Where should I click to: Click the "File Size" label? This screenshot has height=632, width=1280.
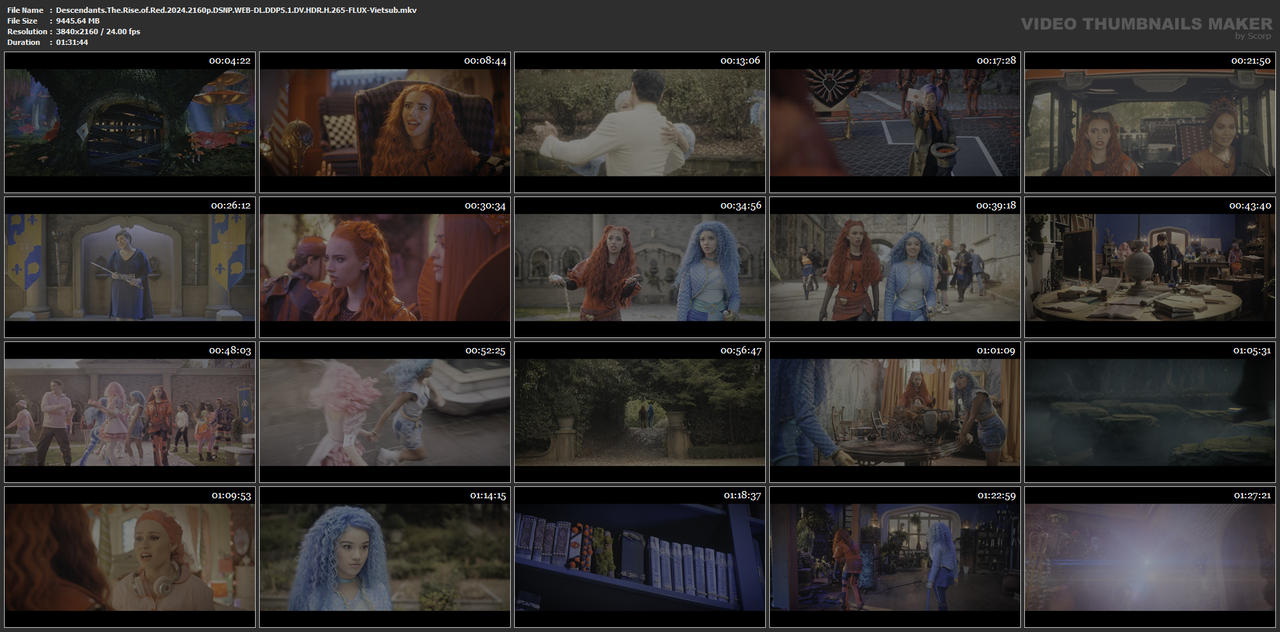tap(22, 21)
